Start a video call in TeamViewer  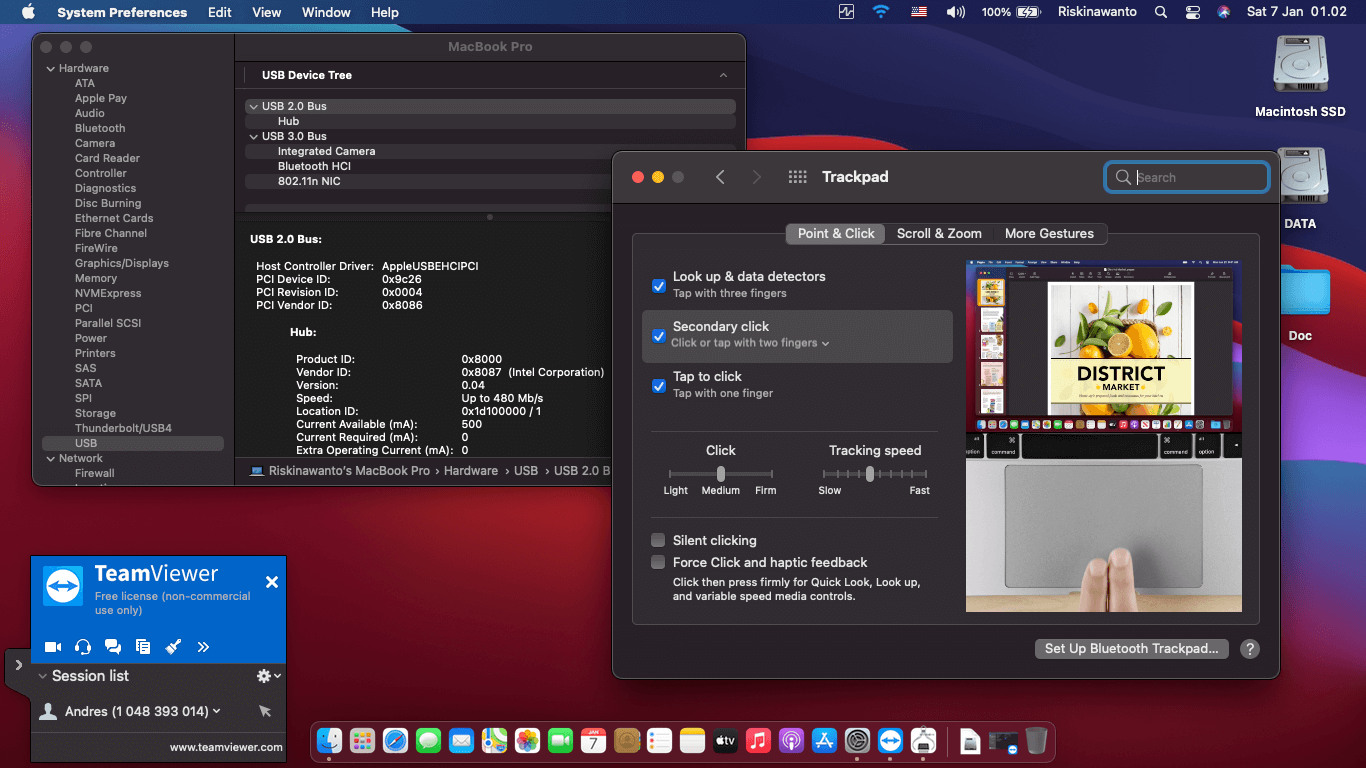52,647
